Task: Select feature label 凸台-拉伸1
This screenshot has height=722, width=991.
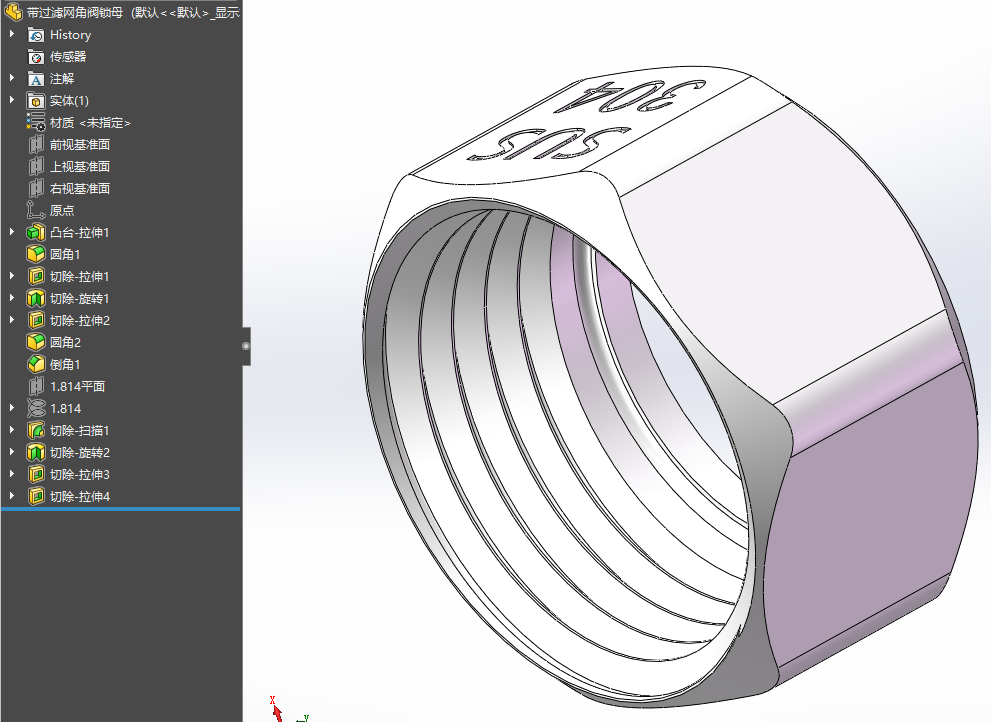Action: [80, 233]
